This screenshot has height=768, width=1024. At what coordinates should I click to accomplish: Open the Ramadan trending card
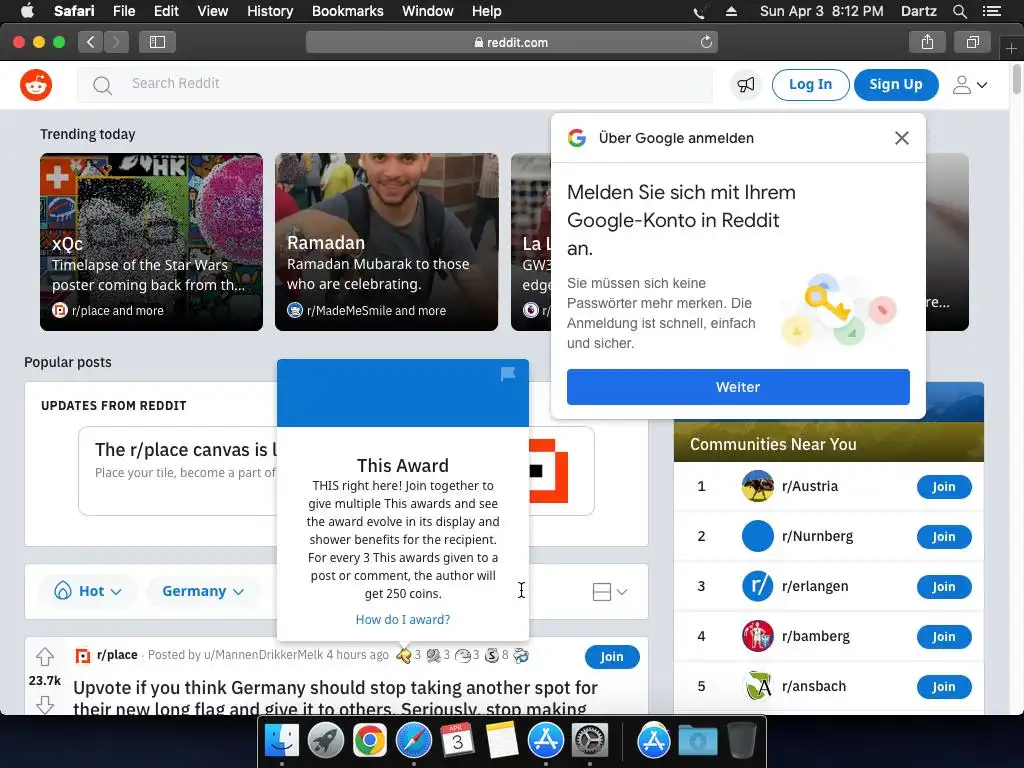pyautogui.click(x=387, y=242)
